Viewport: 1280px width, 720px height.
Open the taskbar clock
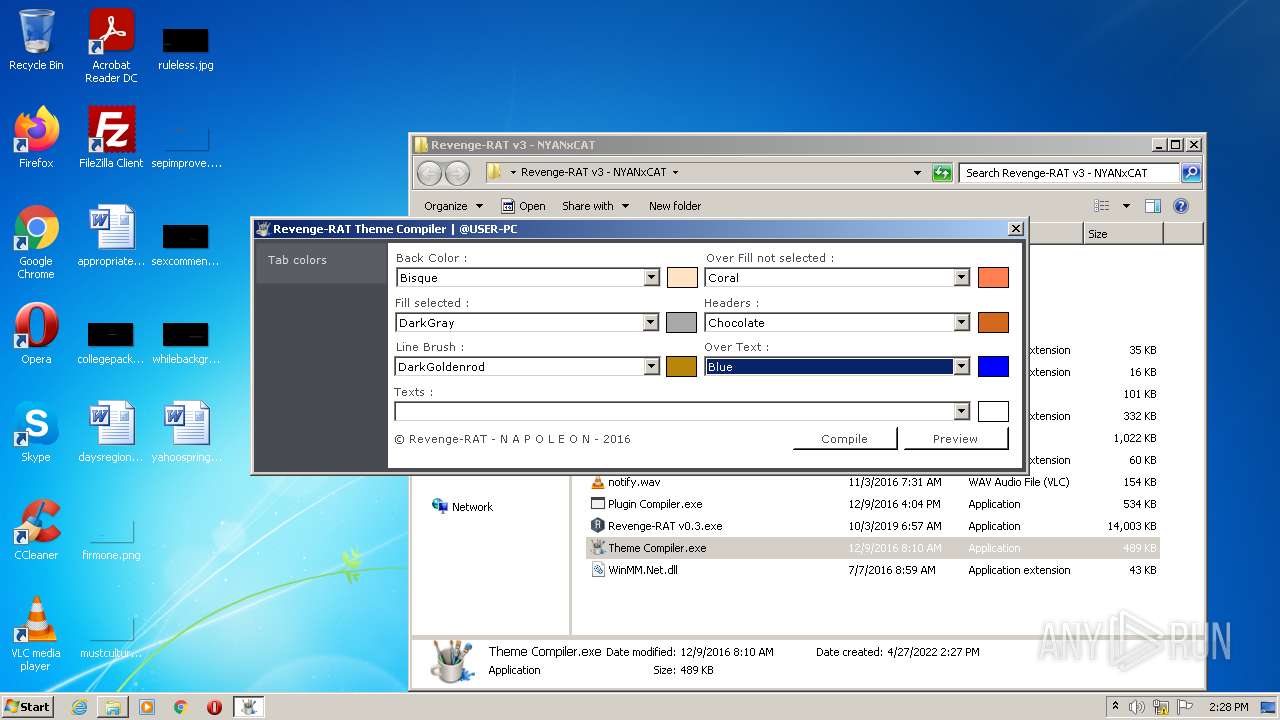pyautogui.click(x=1228, y=707)
